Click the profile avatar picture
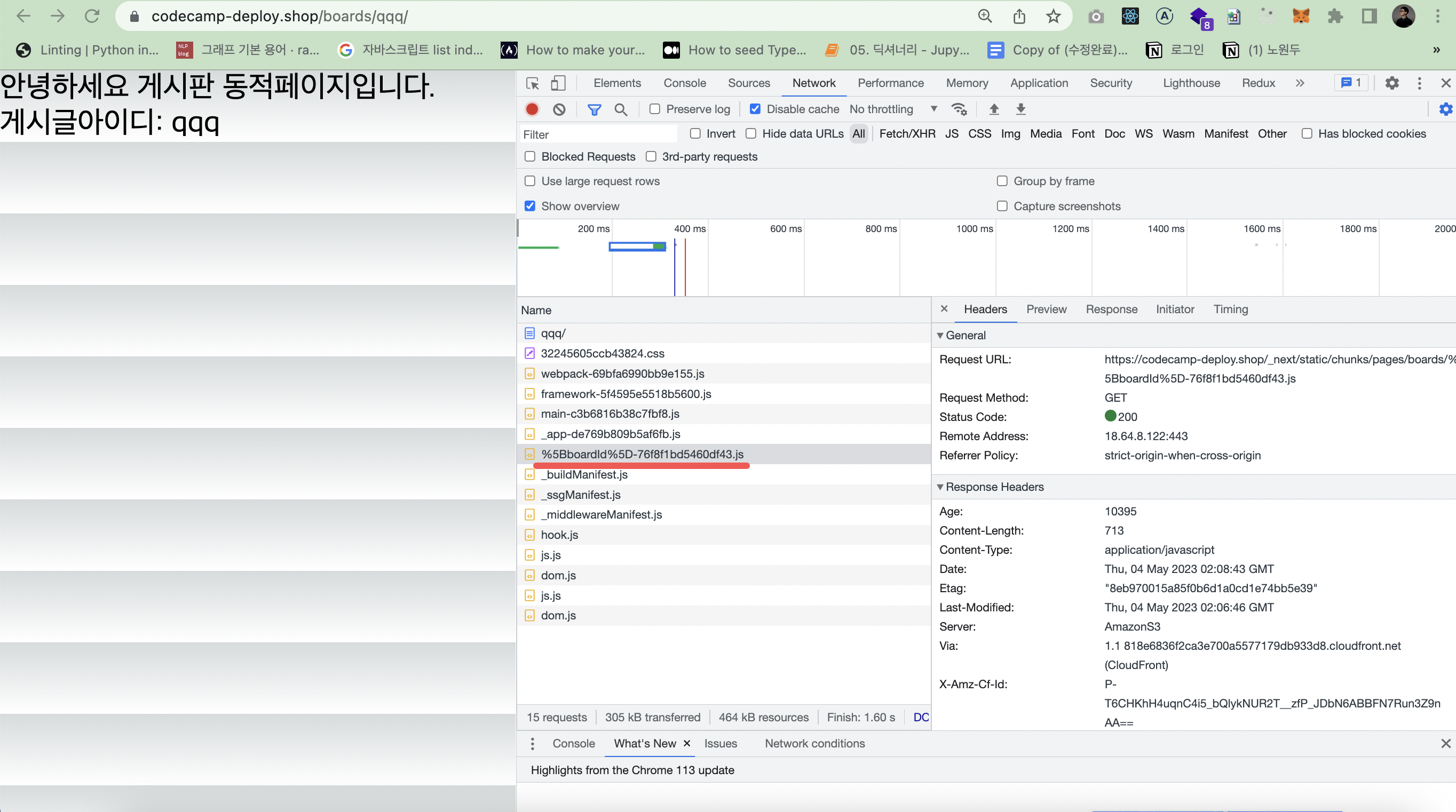The image size is (1456, 812). coord(1404,16)
